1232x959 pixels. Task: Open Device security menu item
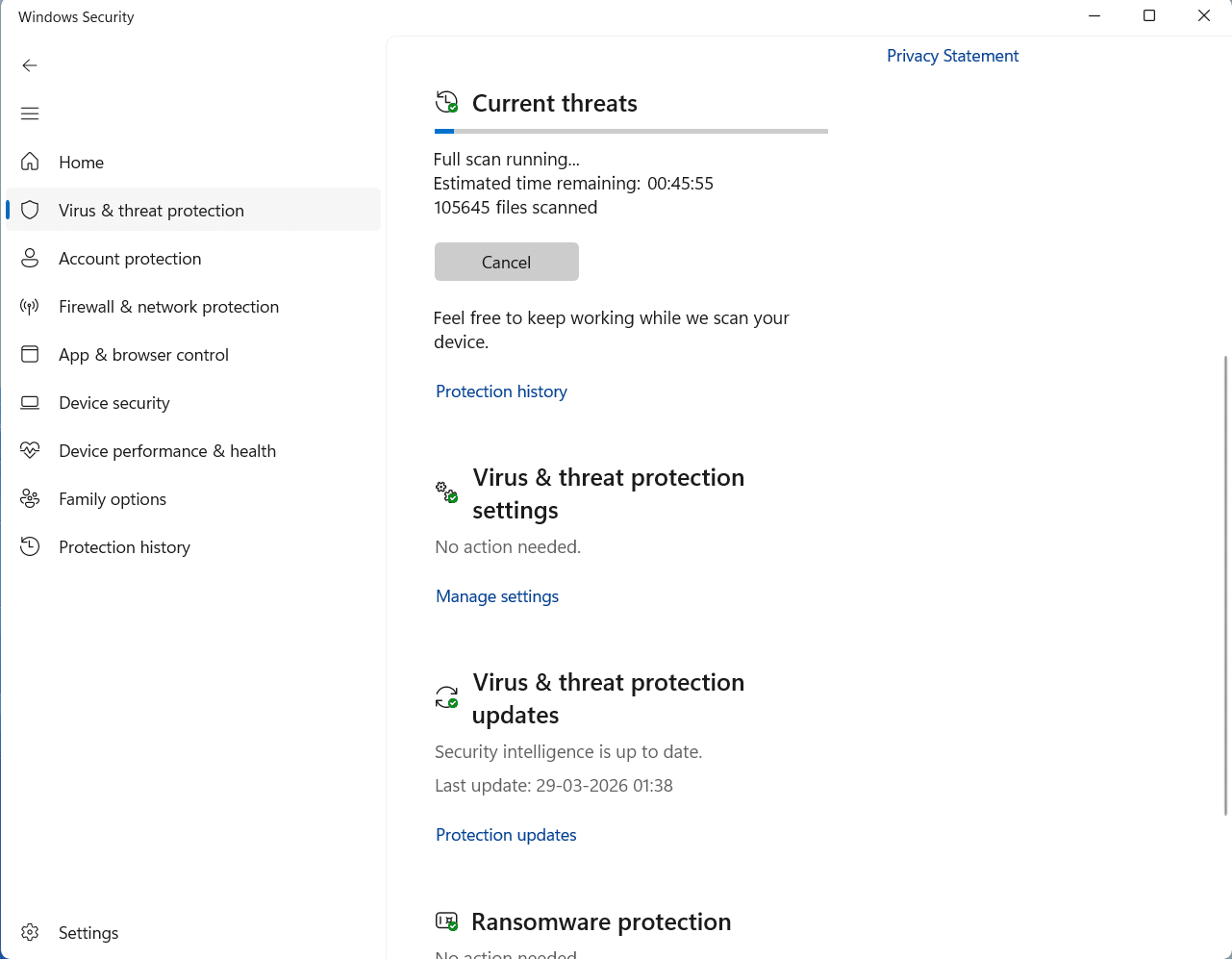click(114, 402)
